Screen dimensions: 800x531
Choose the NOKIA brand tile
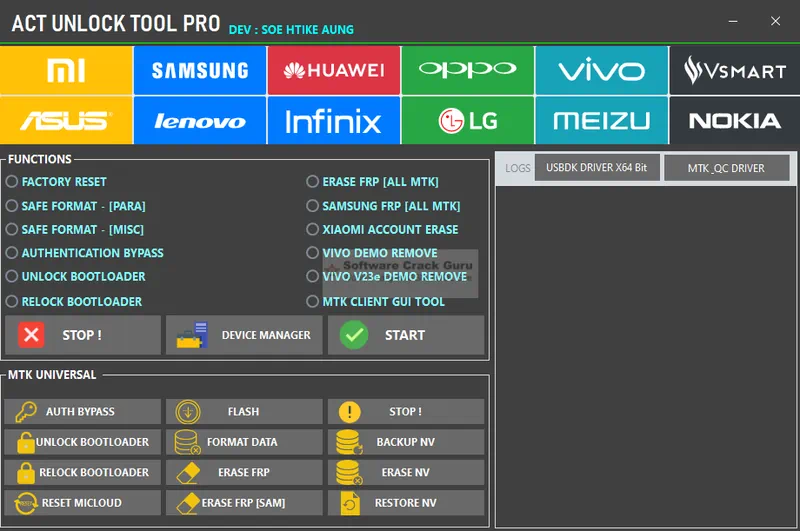(735, 120)
